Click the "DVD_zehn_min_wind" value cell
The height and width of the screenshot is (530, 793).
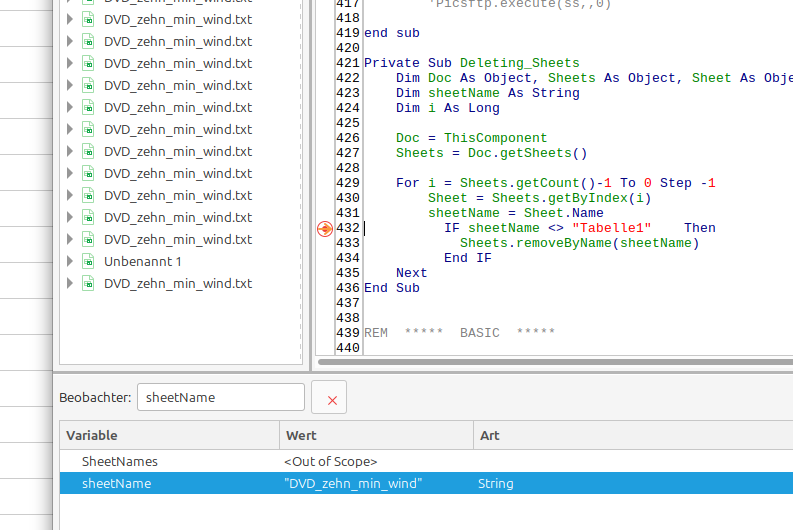(353, 483)
